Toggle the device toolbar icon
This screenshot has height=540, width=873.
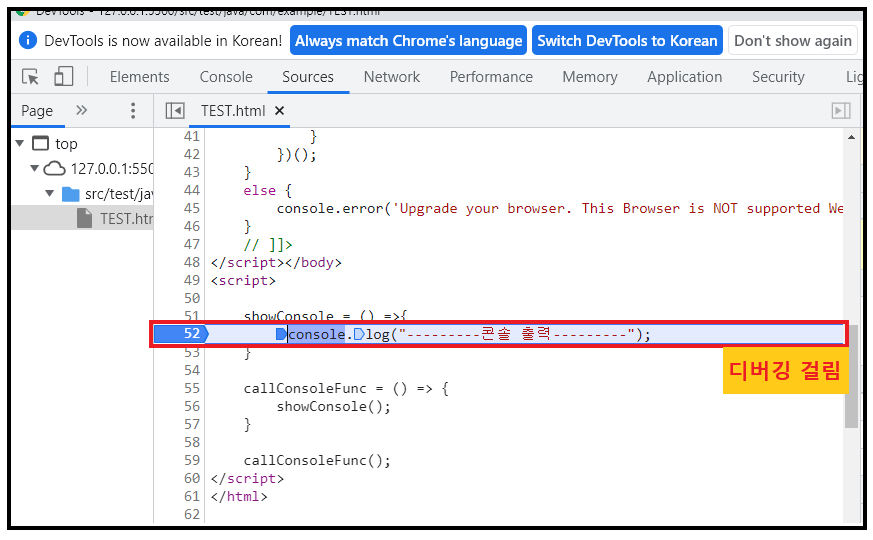(63, 76)
